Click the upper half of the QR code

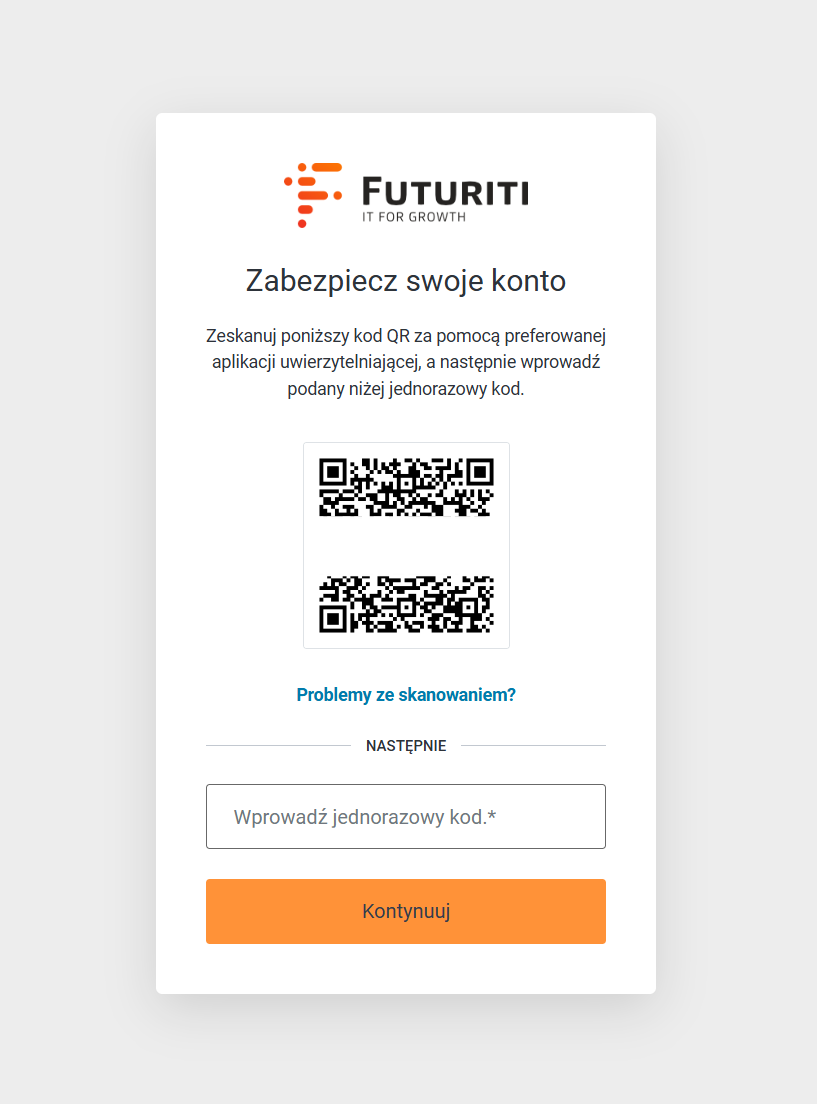click(x=406, y=487)
